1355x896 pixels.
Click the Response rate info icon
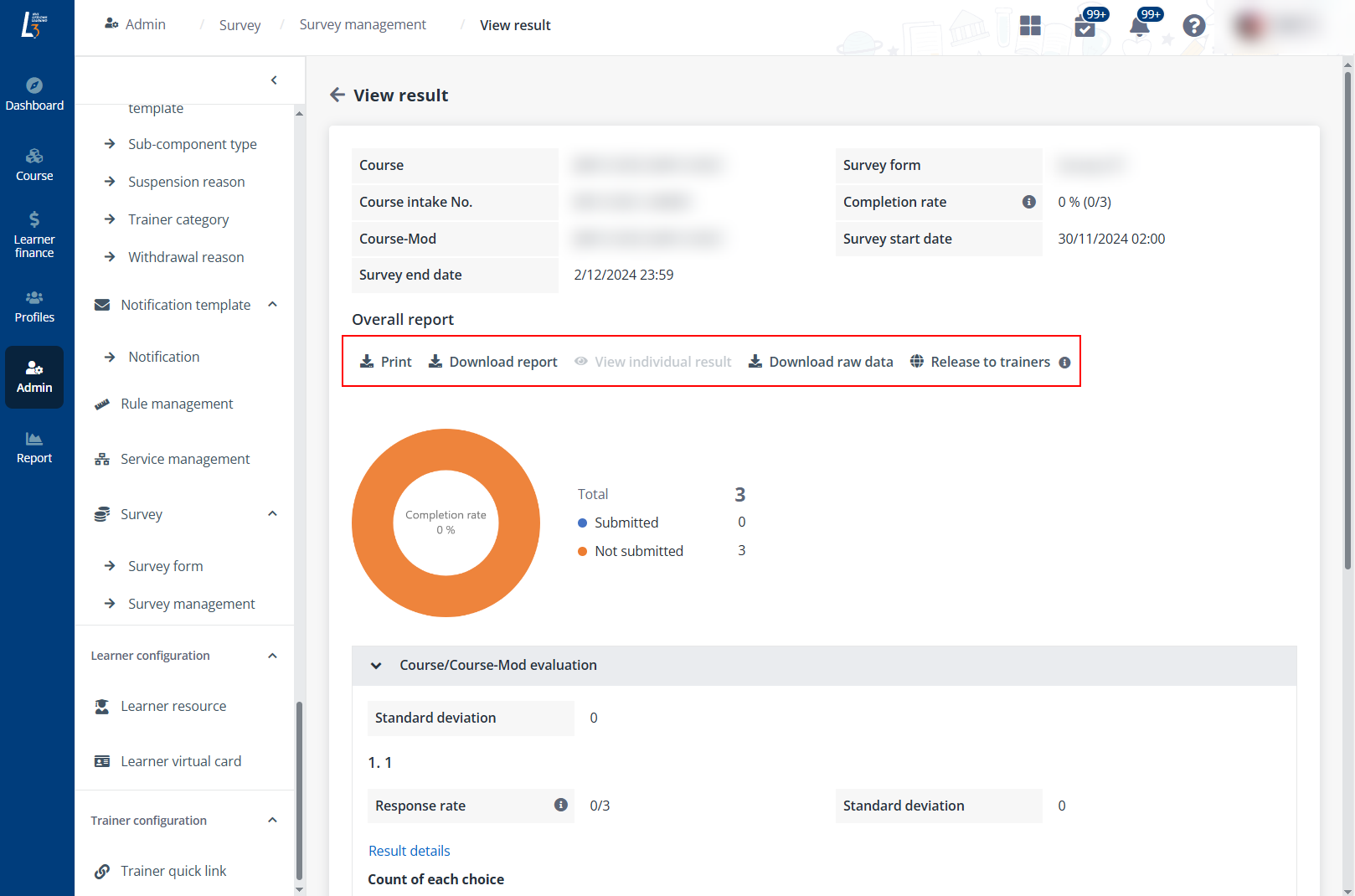point(560,805)
